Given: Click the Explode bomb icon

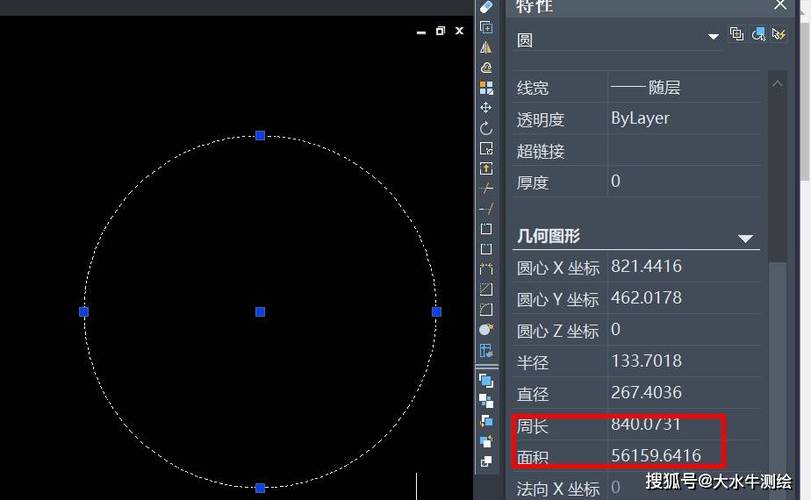Looking at the screenshot, I should click(x=486, y=329).
